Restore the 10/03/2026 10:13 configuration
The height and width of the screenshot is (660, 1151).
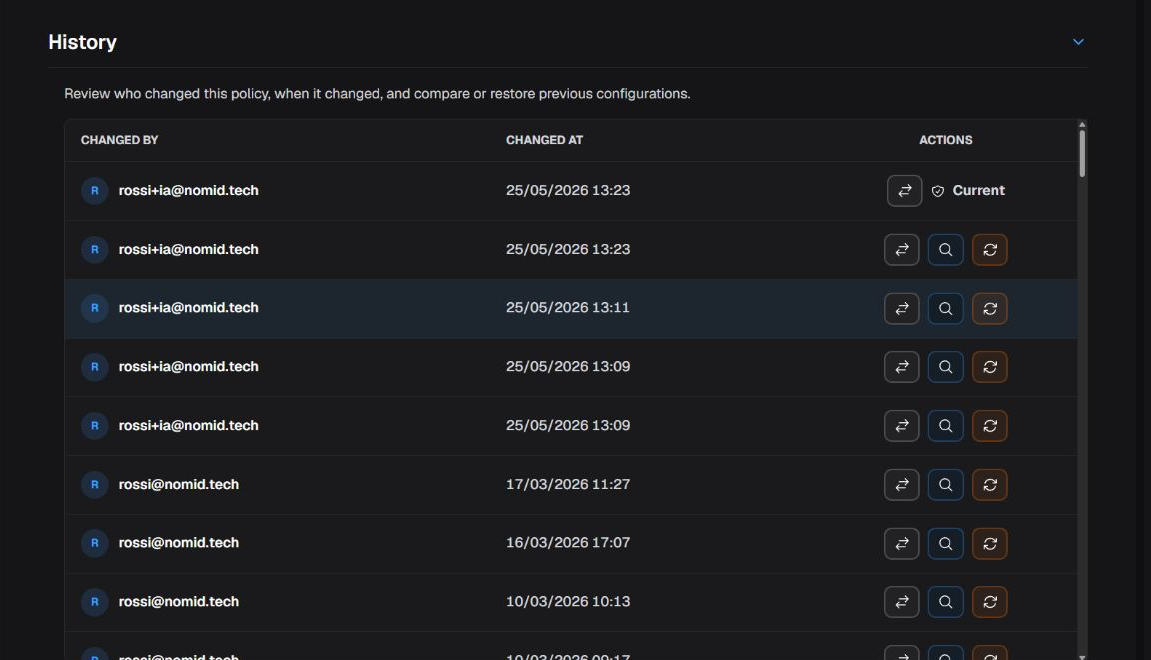[990, 602]
